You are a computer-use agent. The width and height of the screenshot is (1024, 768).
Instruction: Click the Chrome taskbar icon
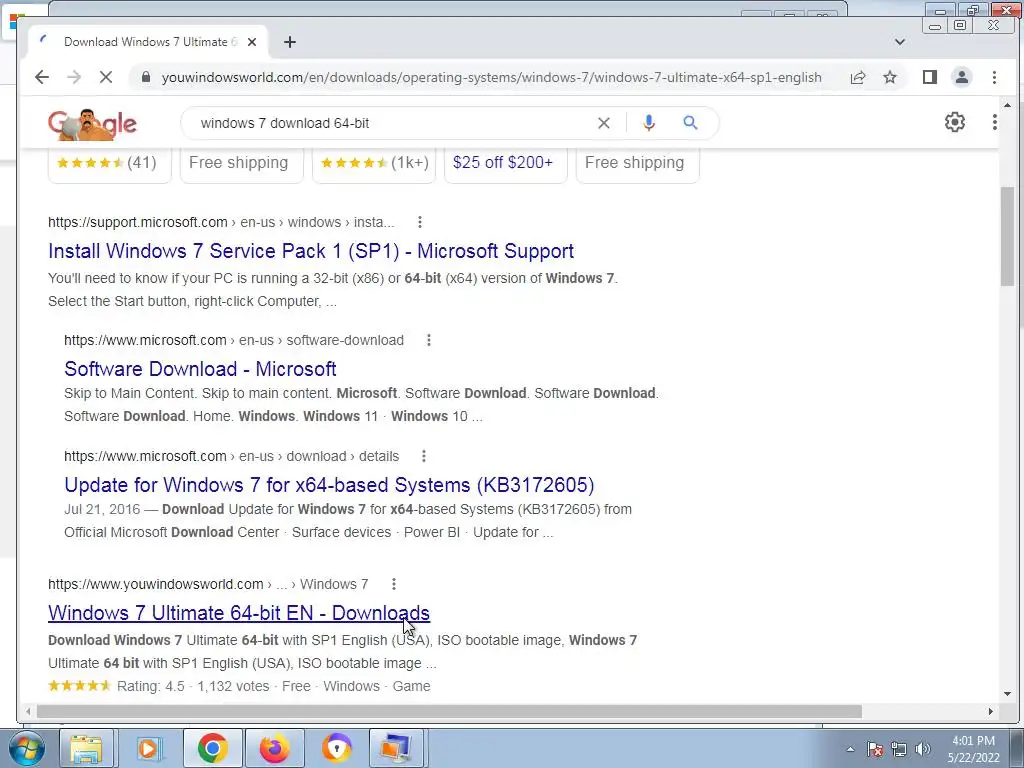point(212,748)
